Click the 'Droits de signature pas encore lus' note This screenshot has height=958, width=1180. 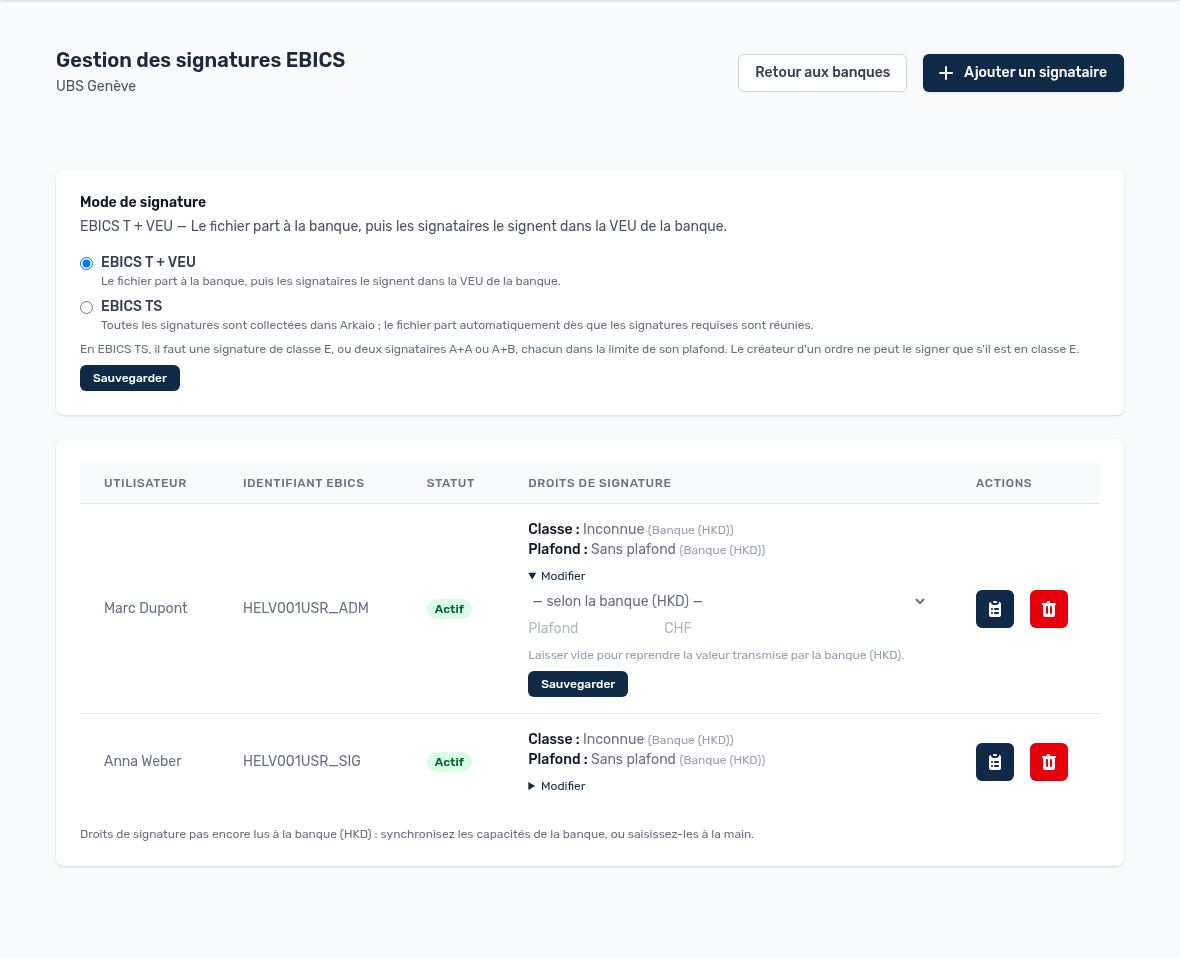point(417,834)
